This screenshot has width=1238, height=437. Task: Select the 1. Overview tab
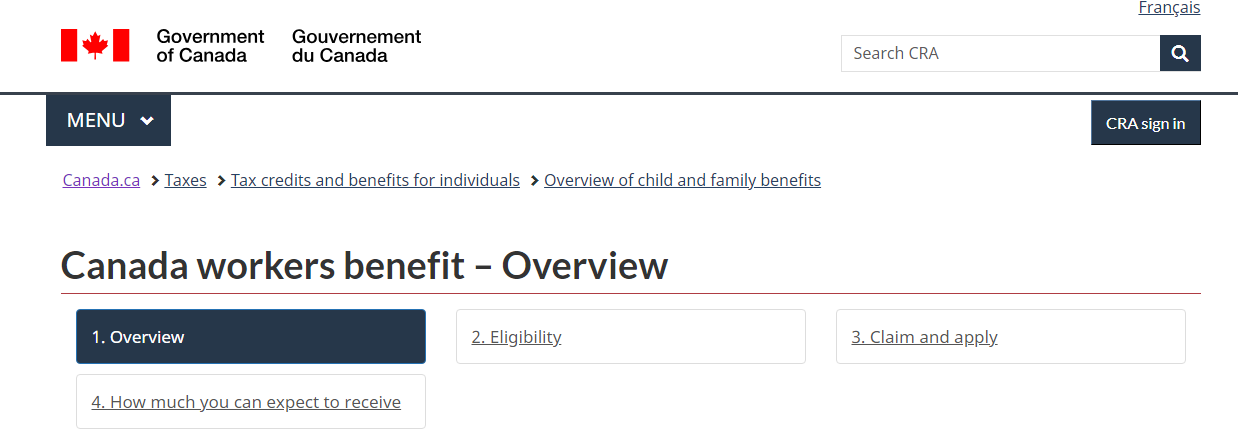point(251,337)
